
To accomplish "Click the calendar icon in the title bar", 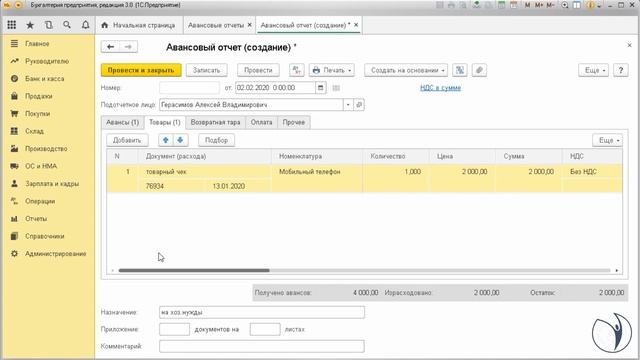I will (513, 5).
